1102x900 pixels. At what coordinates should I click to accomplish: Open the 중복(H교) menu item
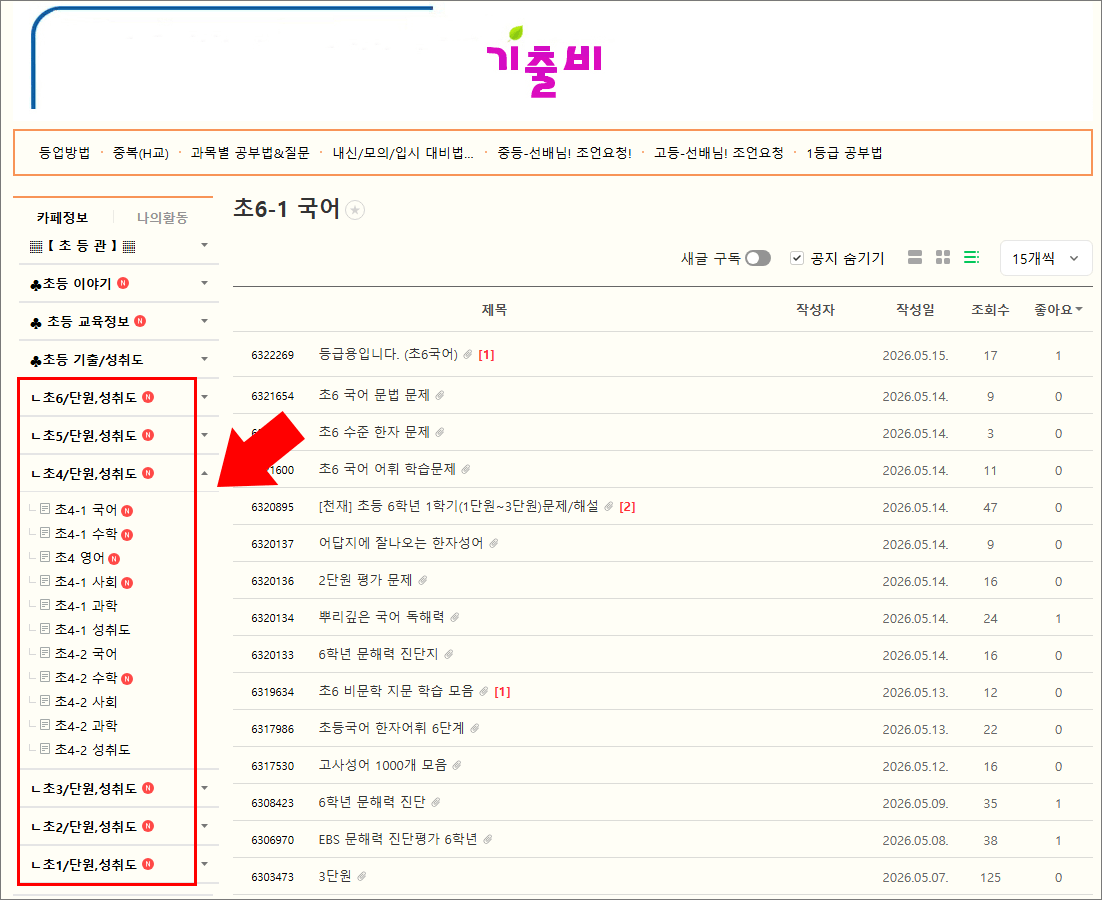tap(141, 153)
